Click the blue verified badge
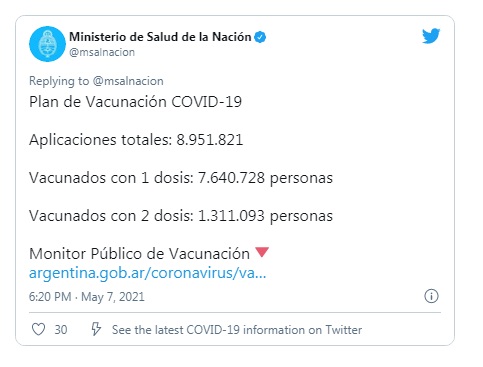 (x=260, y=37)
